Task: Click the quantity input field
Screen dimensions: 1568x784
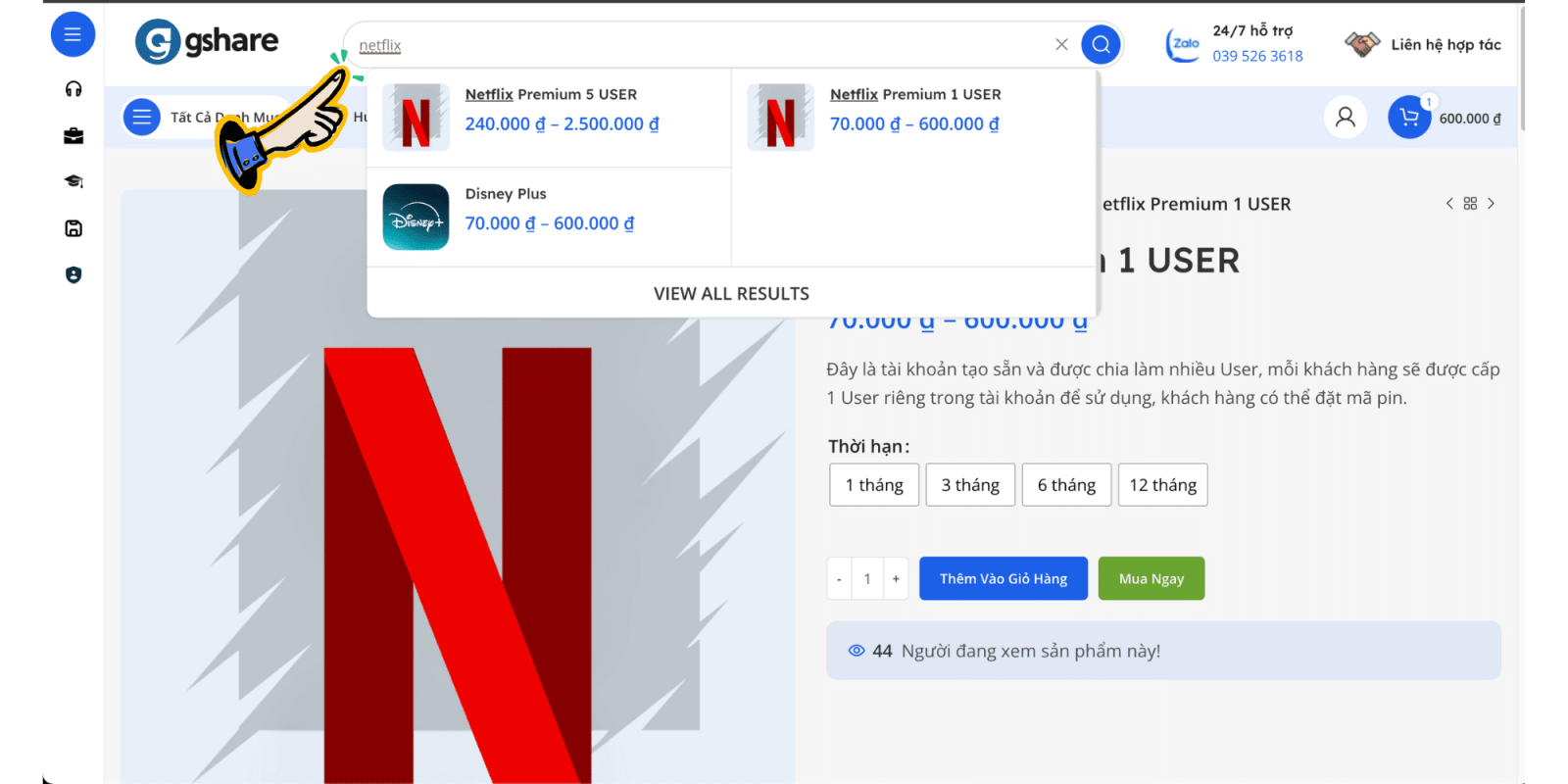Action: (x=867, y=579)
